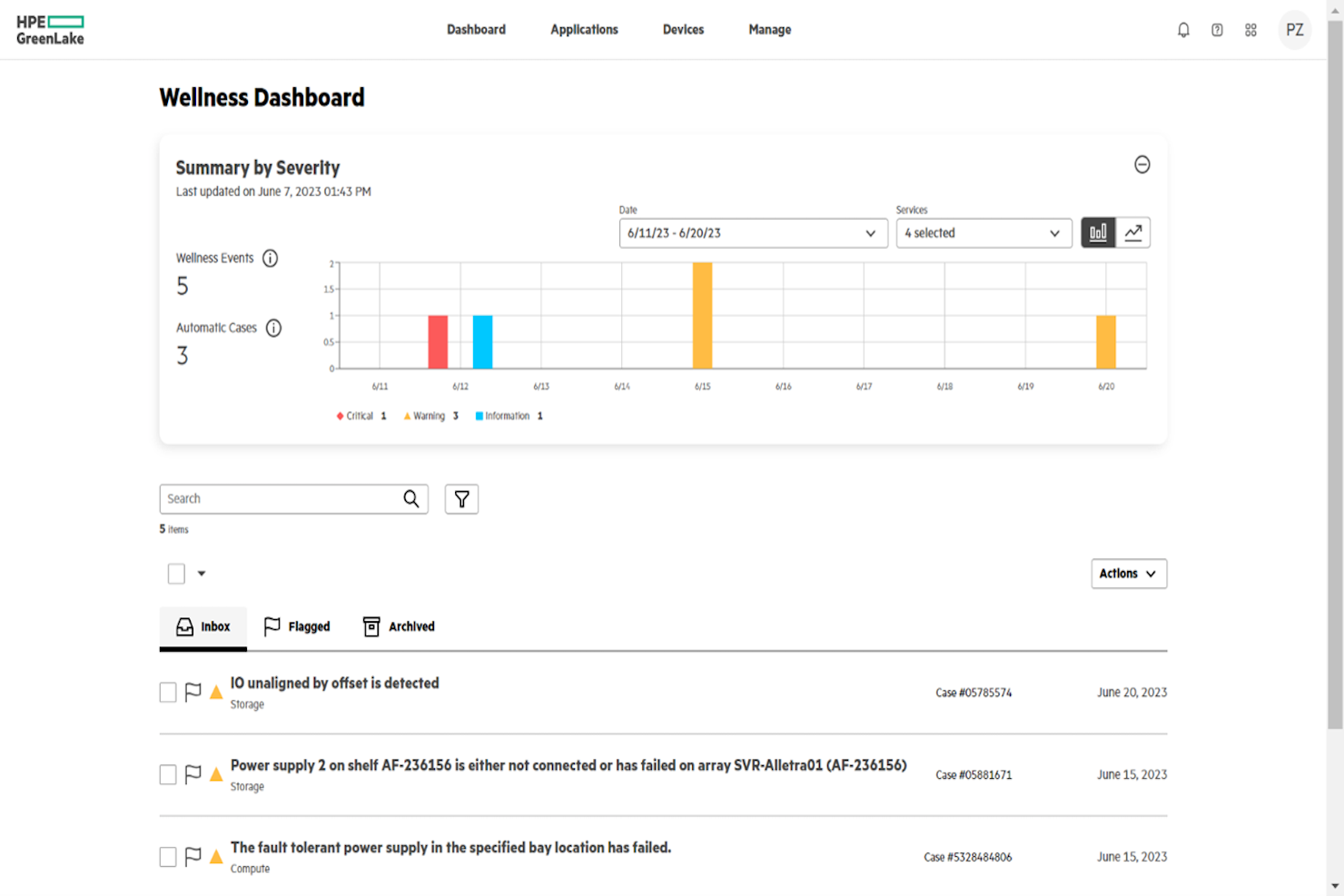Switch to the Flagged tab
Image resolution: width=1344 pixels, height=896 pixels.
pyautogui.click(x=297, y=626)
